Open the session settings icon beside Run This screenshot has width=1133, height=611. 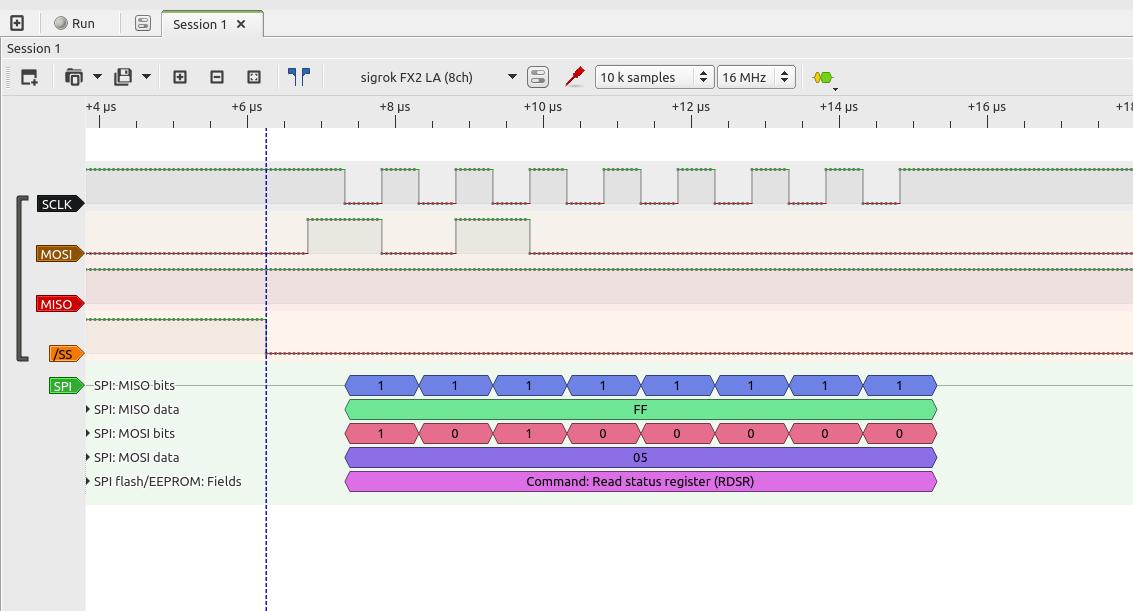click(143, 23)
